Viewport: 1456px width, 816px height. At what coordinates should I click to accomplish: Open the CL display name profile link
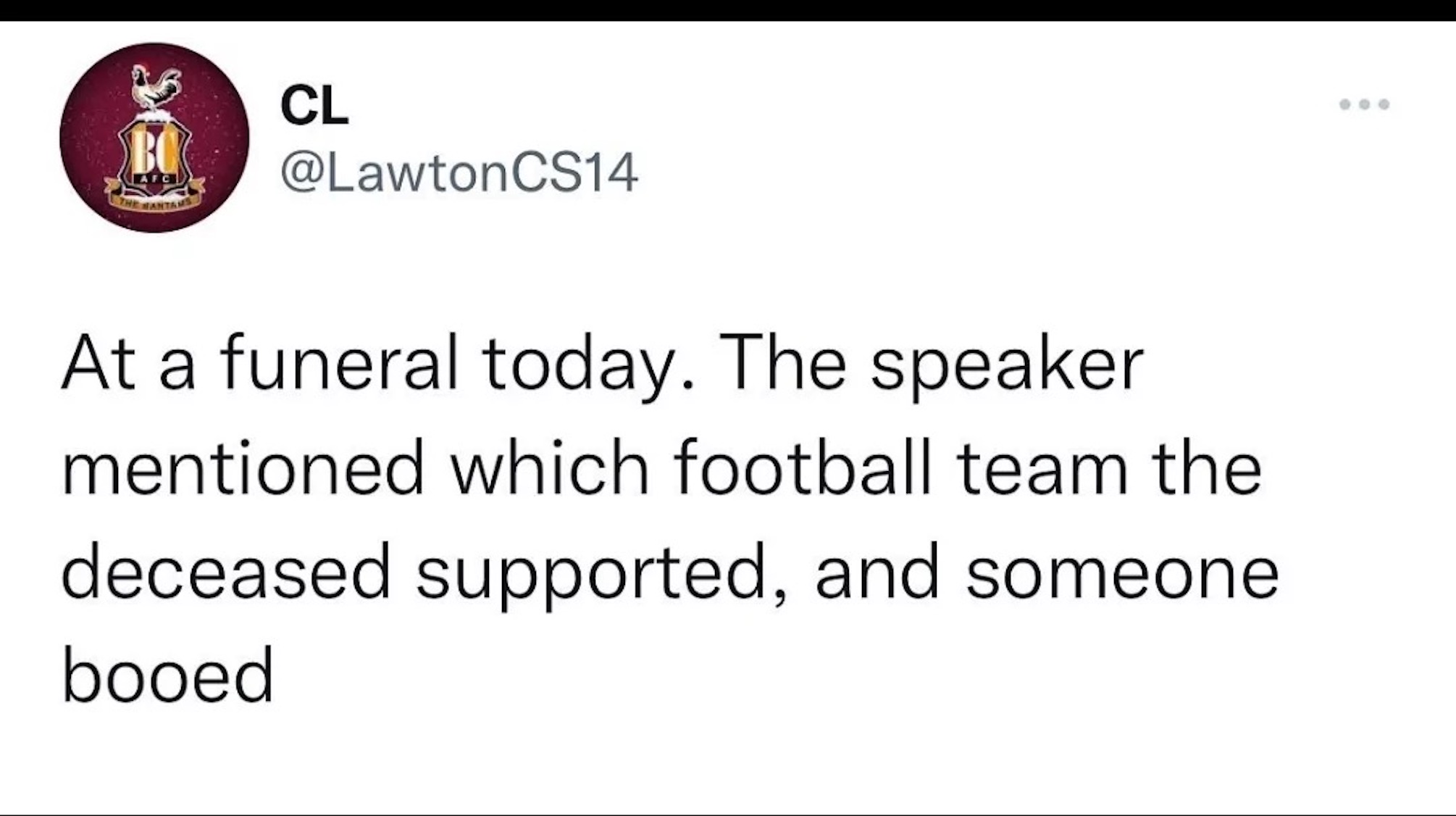(314, 106)
